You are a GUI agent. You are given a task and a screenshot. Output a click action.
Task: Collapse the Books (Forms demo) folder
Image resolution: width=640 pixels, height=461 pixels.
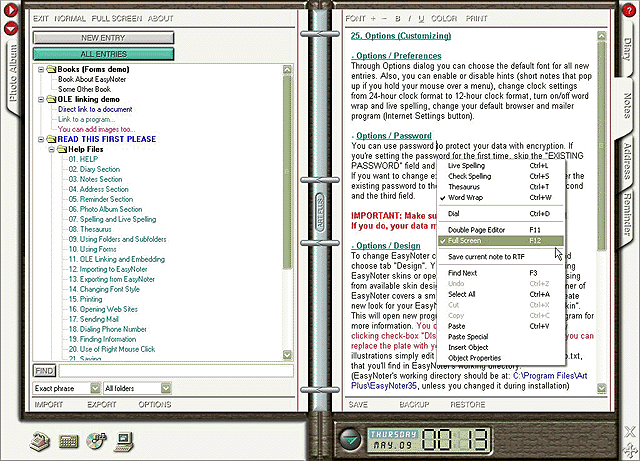click(41, 69)
